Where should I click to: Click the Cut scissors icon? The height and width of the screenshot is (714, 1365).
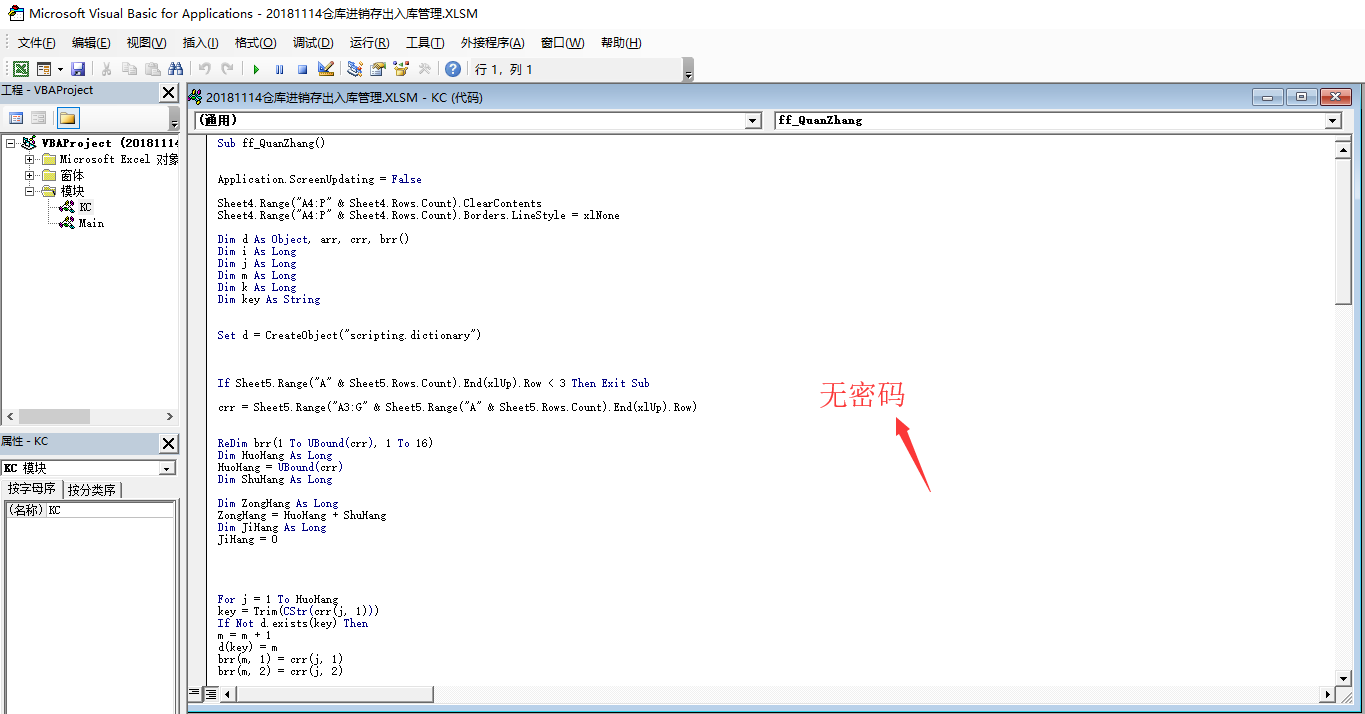(x=106, y=69)
